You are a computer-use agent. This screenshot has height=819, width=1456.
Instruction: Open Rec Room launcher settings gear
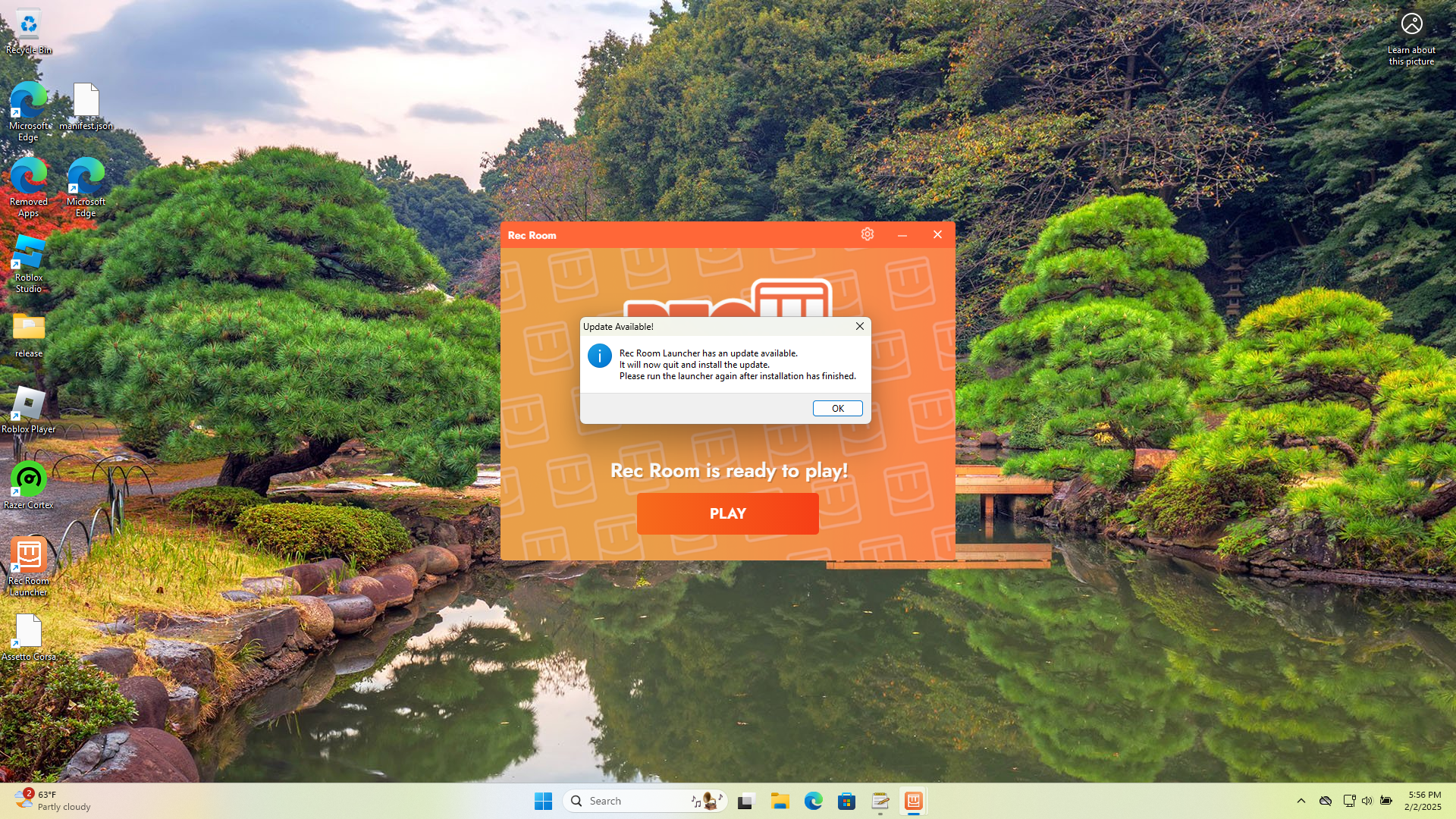(x=868, y=234)
